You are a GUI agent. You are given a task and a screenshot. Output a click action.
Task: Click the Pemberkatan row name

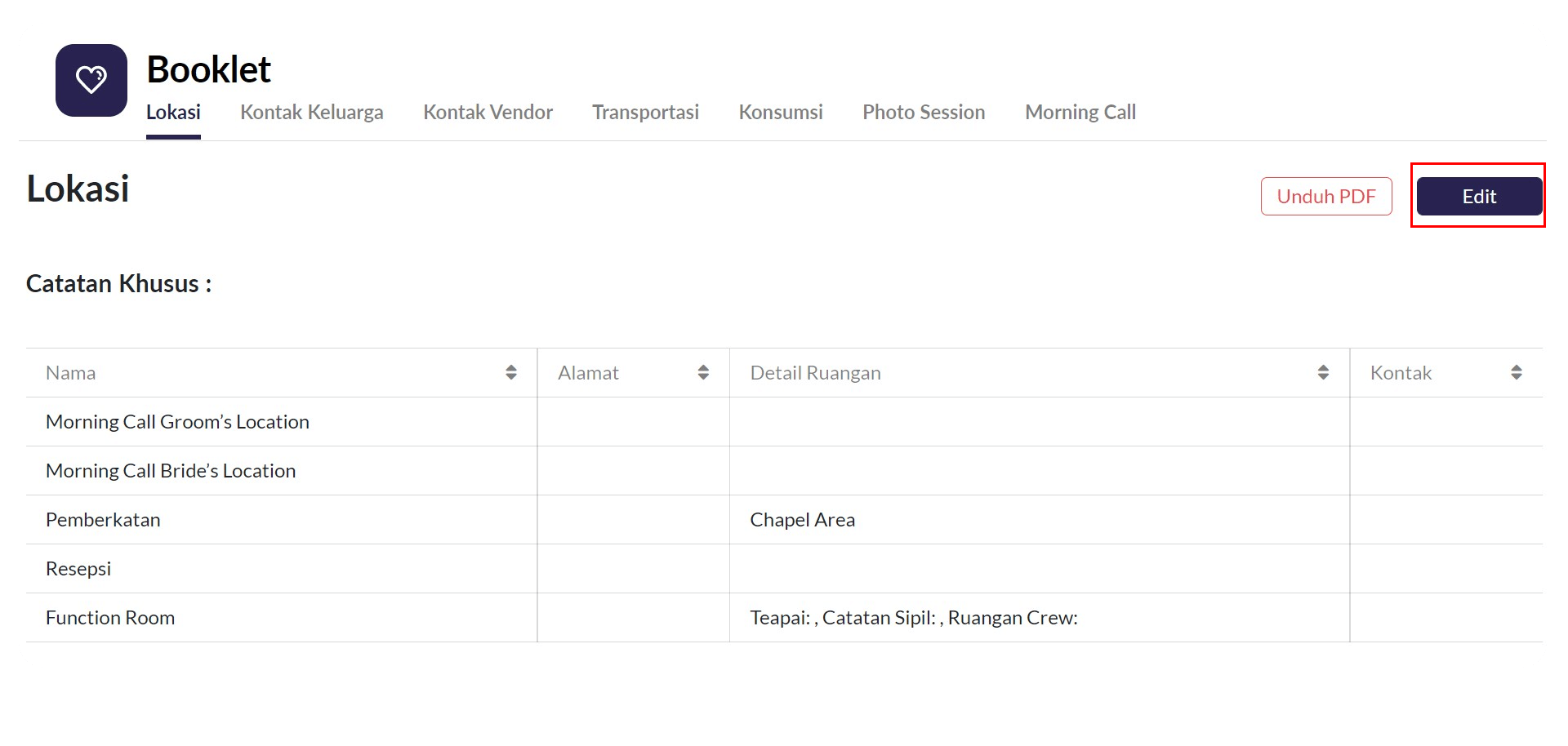[x=103, y=520]
